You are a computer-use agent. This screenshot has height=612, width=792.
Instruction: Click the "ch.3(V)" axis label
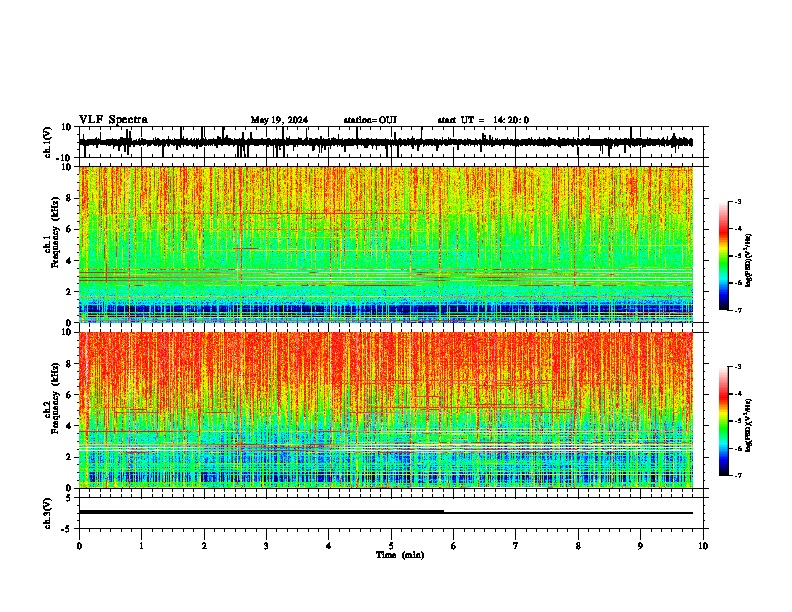click(x=48, y=513)
